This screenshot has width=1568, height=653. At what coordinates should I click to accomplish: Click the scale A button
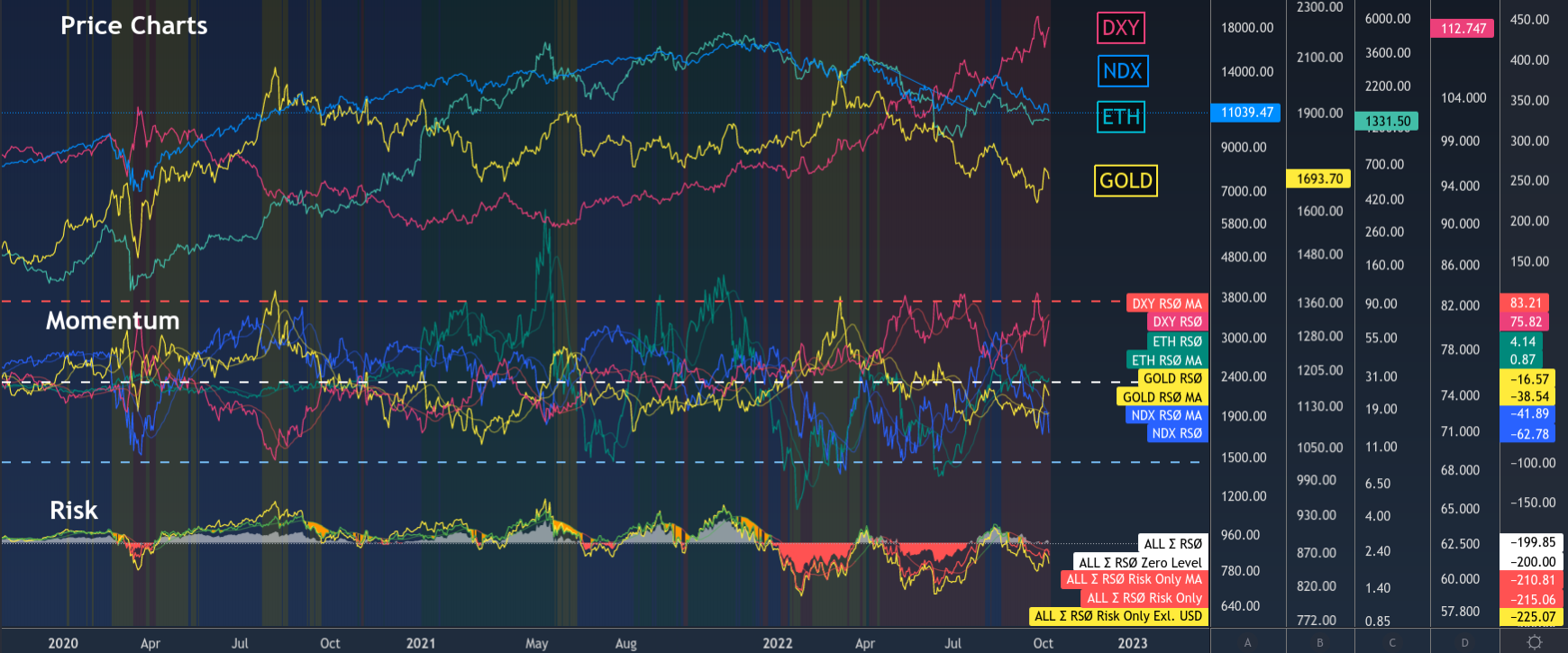(x=1247, y=642)
